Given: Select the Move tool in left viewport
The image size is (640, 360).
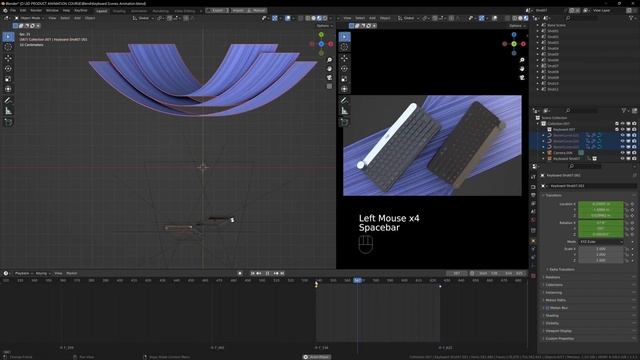Looking at the screenshot, I should [8, 58].
